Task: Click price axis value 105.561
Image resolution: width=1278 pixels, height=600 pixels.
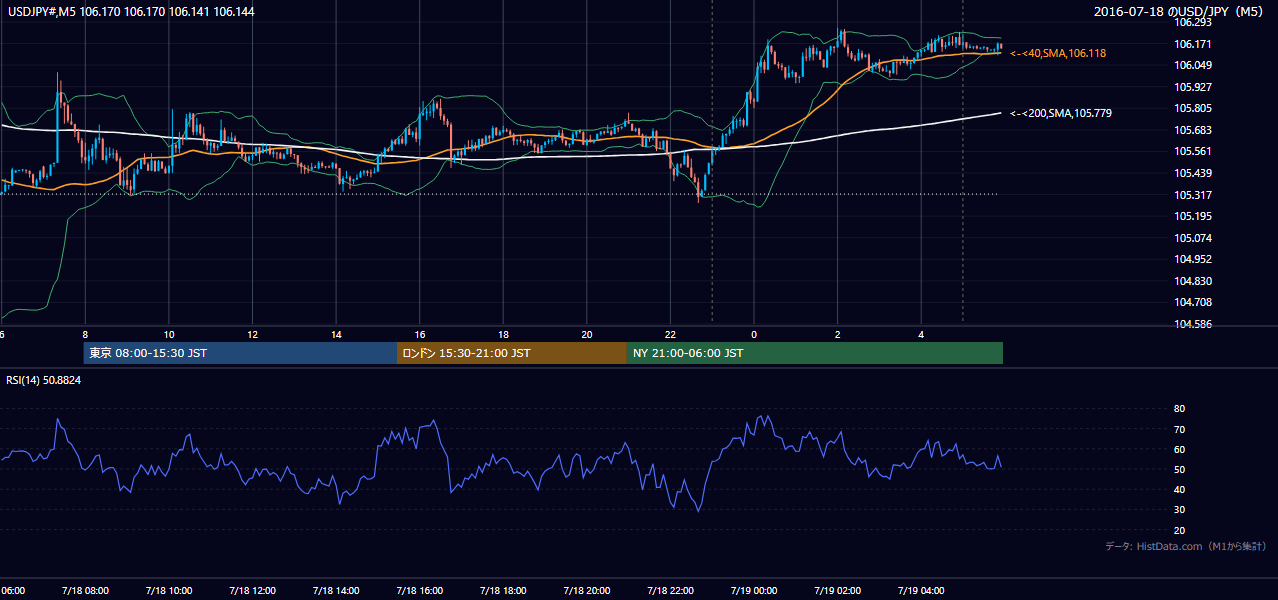Action: coord(1194,151)
